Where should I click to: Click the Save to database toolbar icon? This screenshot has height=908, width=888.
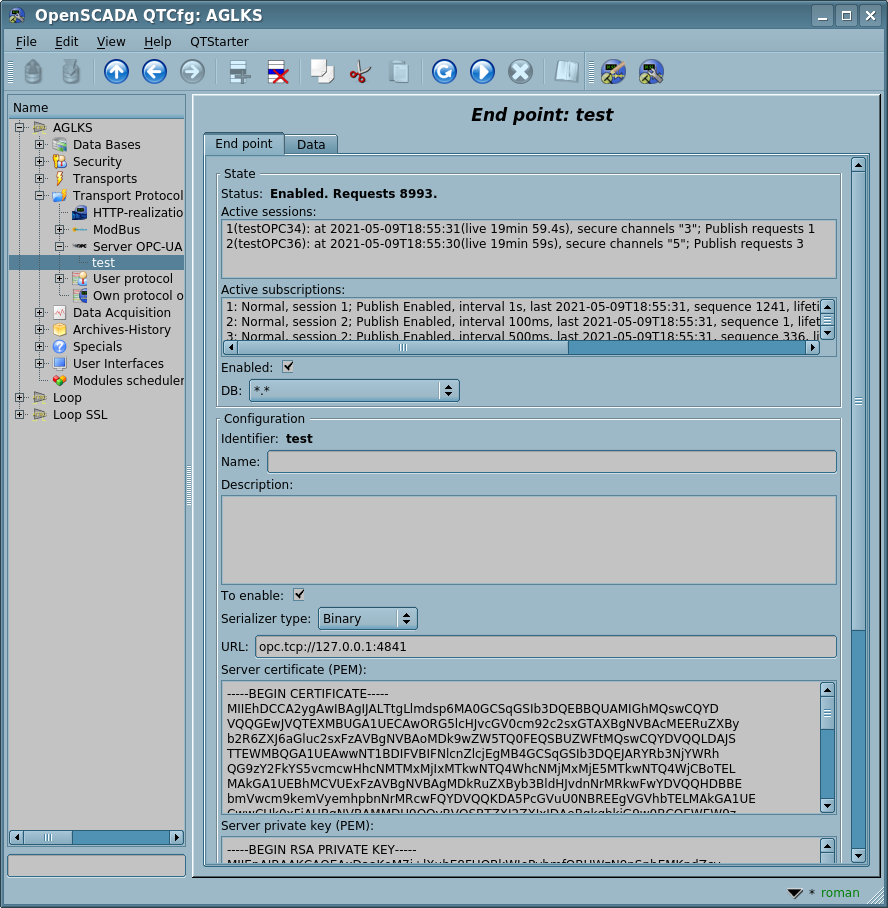[x=71, y=72]
